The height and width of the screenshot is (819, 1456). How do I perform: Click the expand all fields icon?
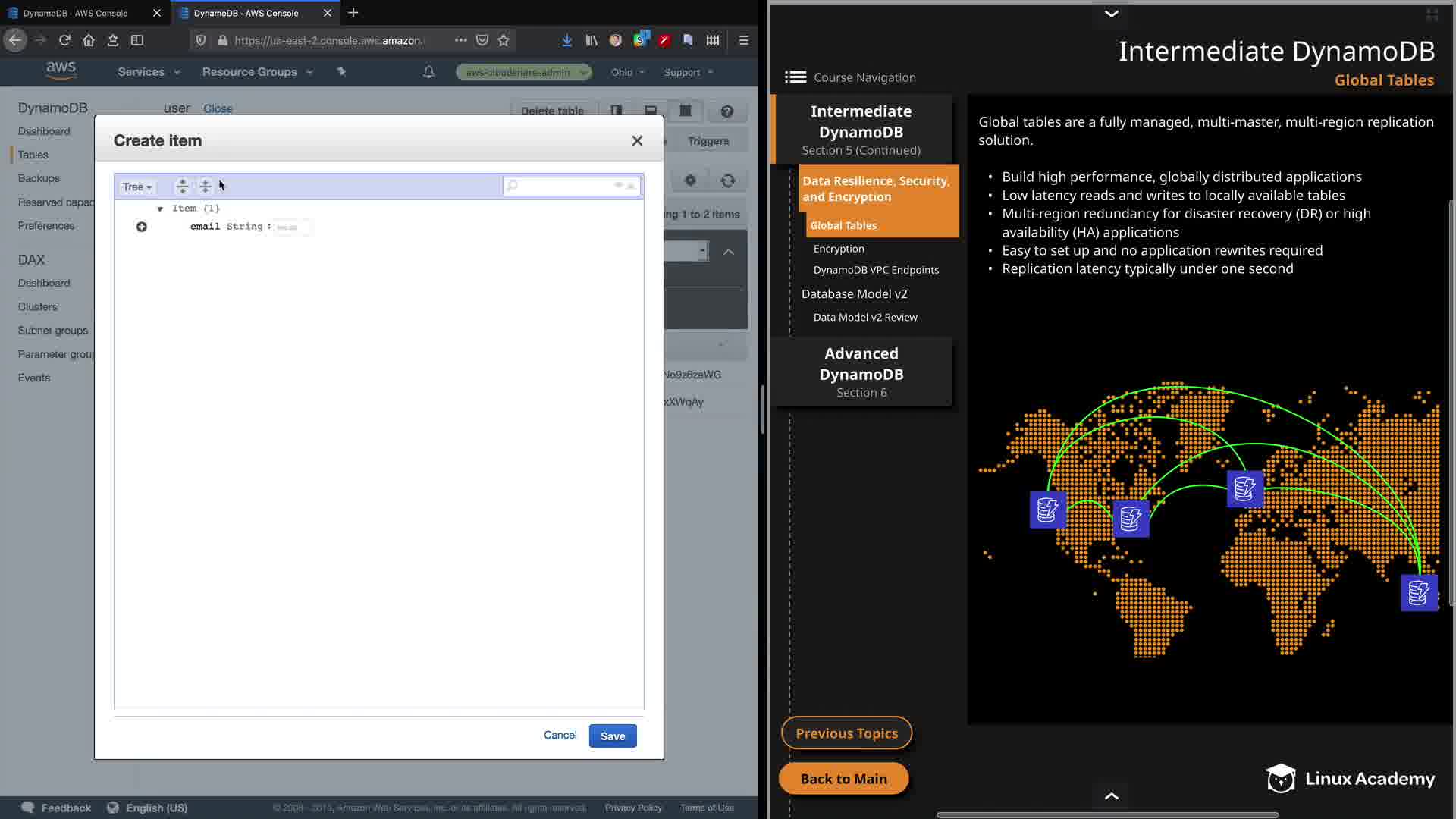[182, 187]
